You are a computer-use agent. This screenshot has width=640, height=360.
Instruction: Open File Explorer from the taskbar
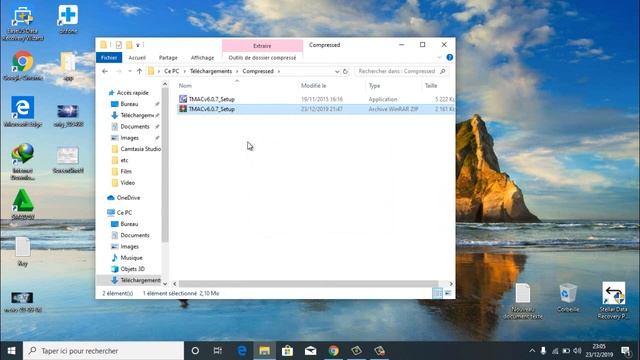pos(264,351)
